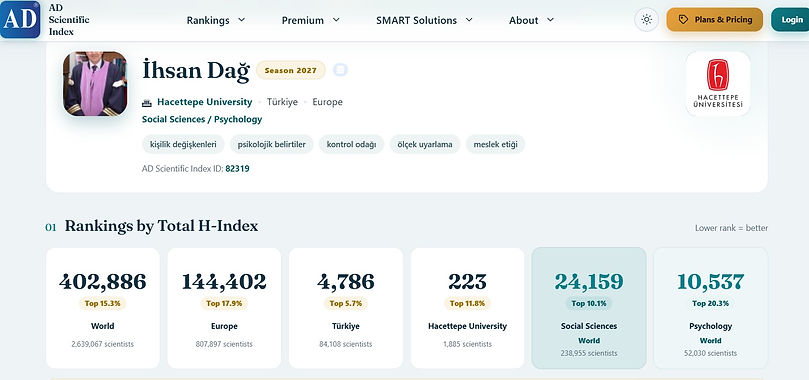Open the Türkiye ranking card 4,786
Image resolution: width=809 pixels, height=380 pixels.
pyautogui.click(x=346, y=308)
